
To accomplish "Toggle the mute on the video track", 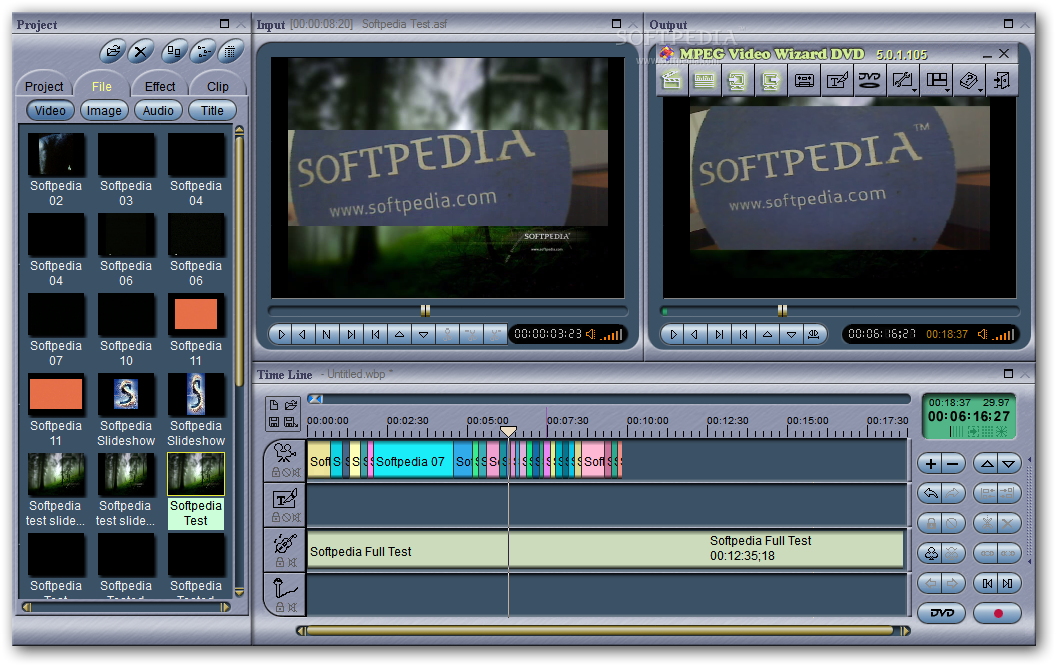I will coord(296,473).
